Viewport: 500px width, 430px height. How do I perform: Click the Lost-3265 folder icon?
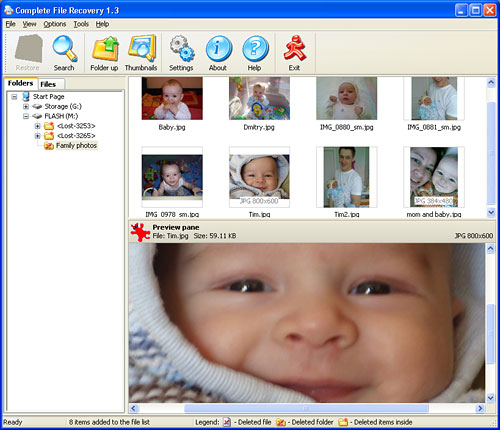tap(49, 136)
